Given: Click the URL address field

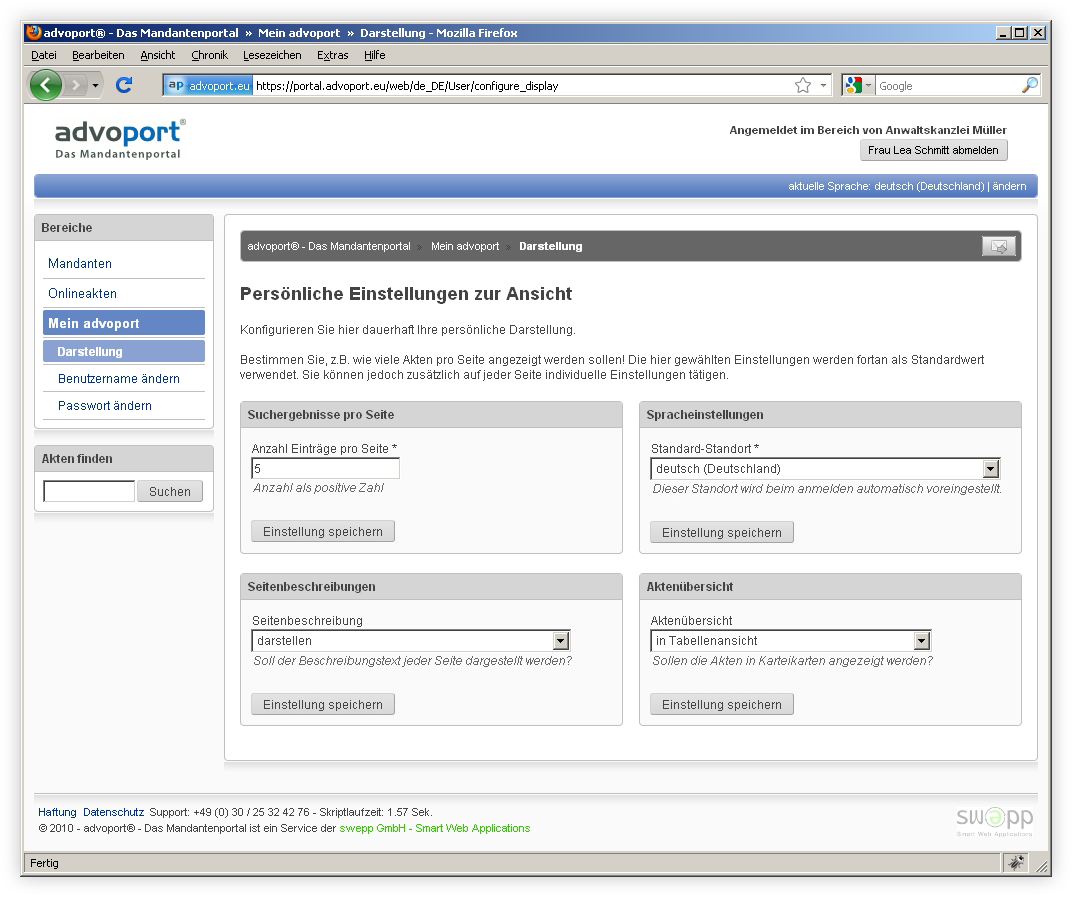Looking at the screenshot, I should pos(523,85).
